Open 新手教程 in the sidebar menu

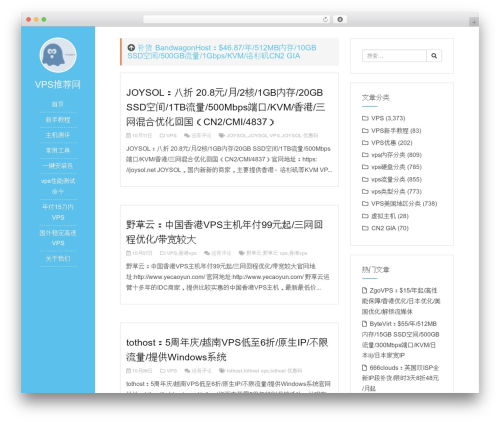tap(58, 120)
